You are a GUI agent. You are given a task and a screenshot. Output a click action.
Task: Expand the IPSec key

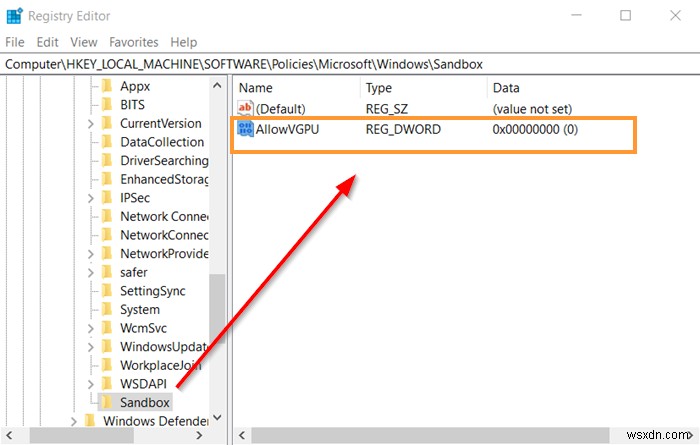(91, 198)
